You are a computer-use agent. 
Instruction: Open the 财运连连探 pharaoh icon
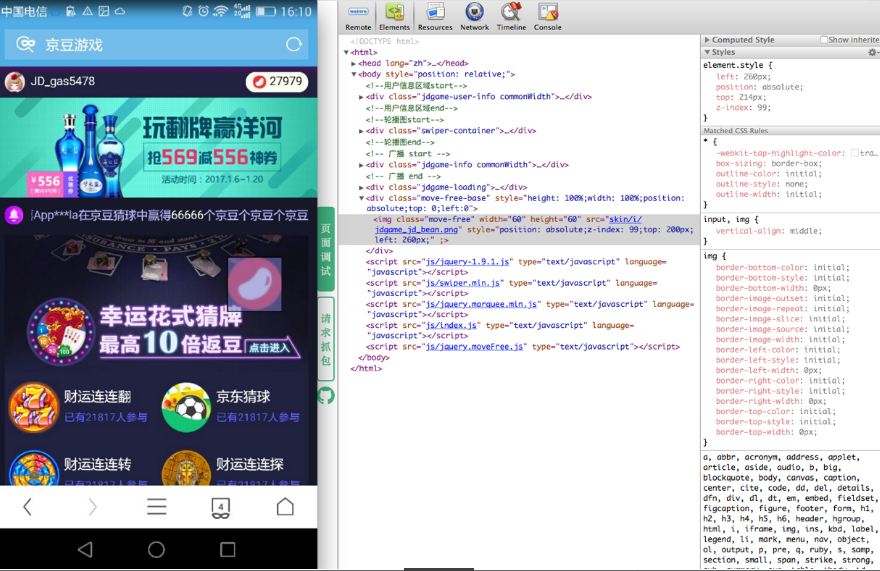[186, 468]
